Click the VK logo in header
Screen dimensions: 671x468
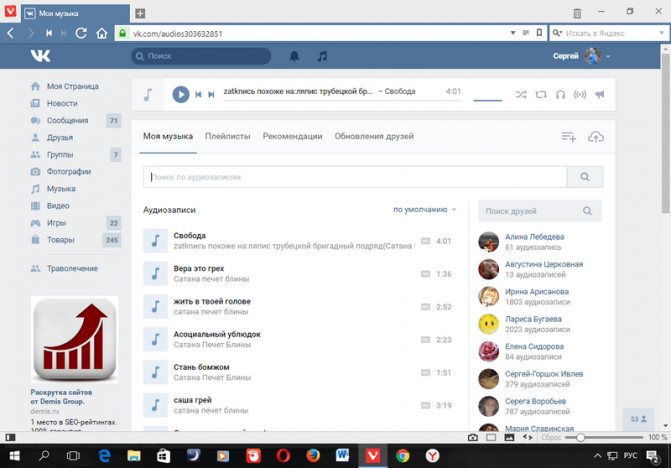[41, 56]
